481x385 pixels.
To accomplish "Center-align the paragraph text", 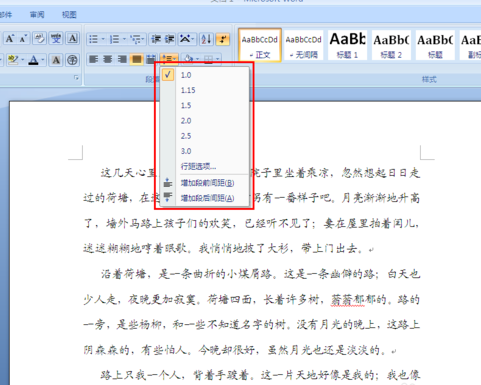I will click(x=107, y=59).
